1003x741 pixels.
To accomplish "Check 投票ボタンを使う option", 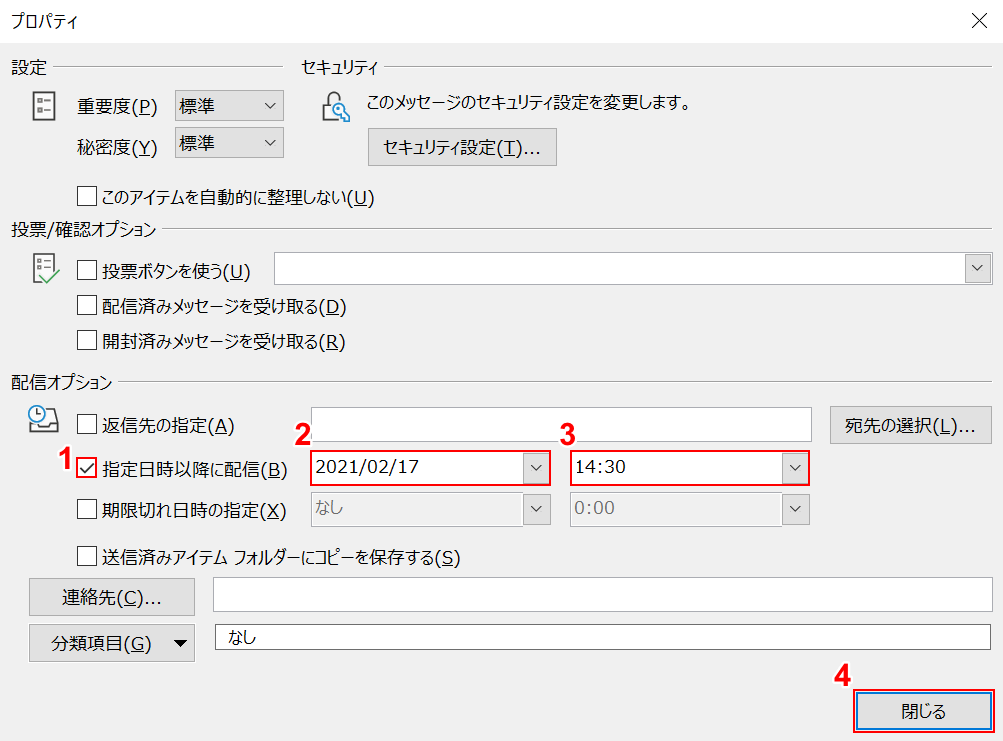I will click(x=88, y=270).
